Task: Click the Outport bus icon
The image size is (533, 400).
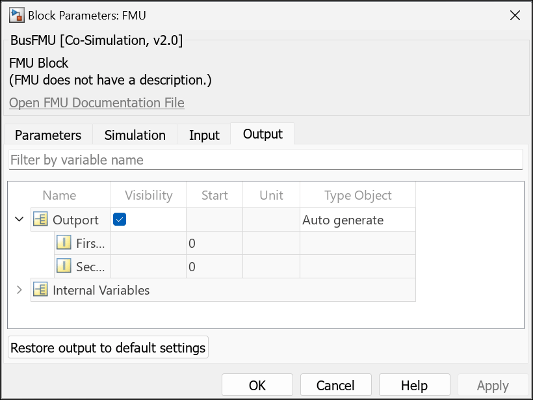Action: 40,219
